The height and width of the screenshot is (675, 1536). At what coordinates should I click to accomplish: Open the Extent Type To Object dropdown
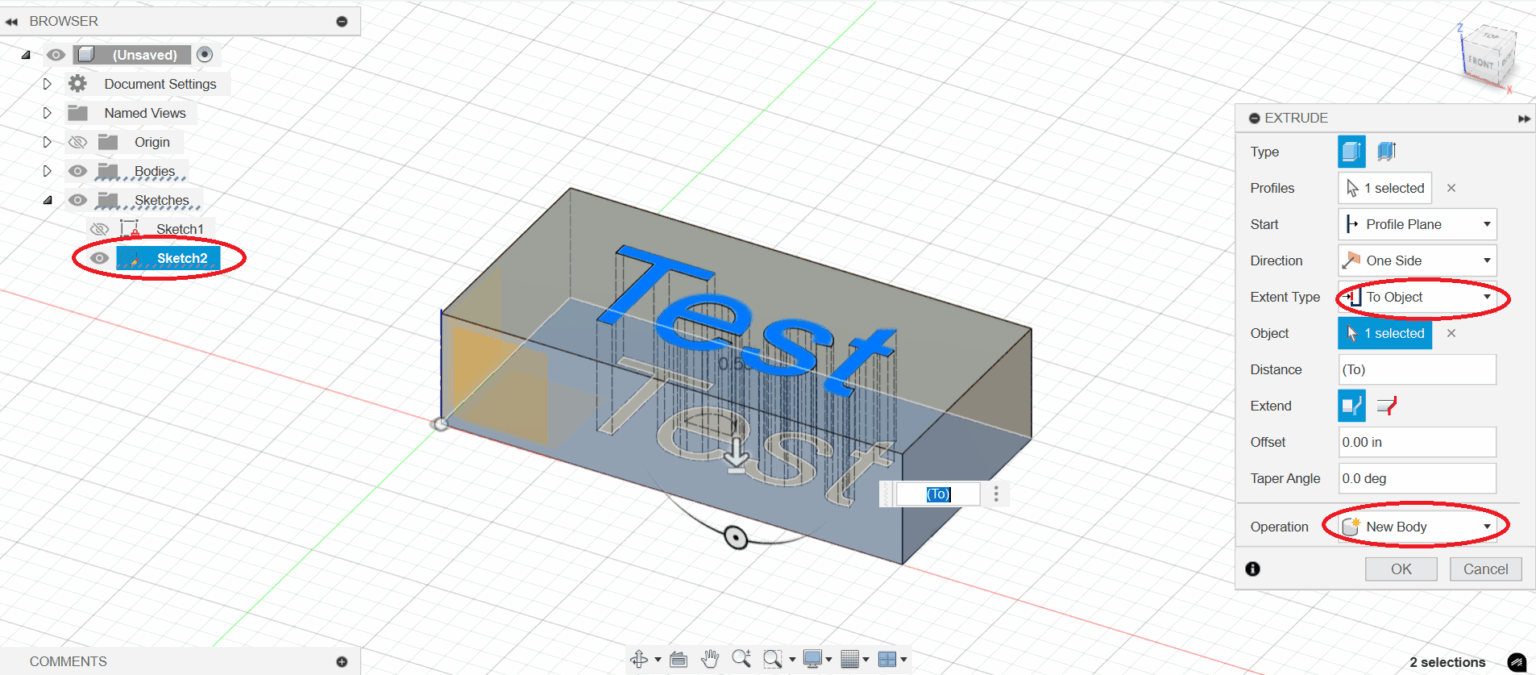(1417, 297)
